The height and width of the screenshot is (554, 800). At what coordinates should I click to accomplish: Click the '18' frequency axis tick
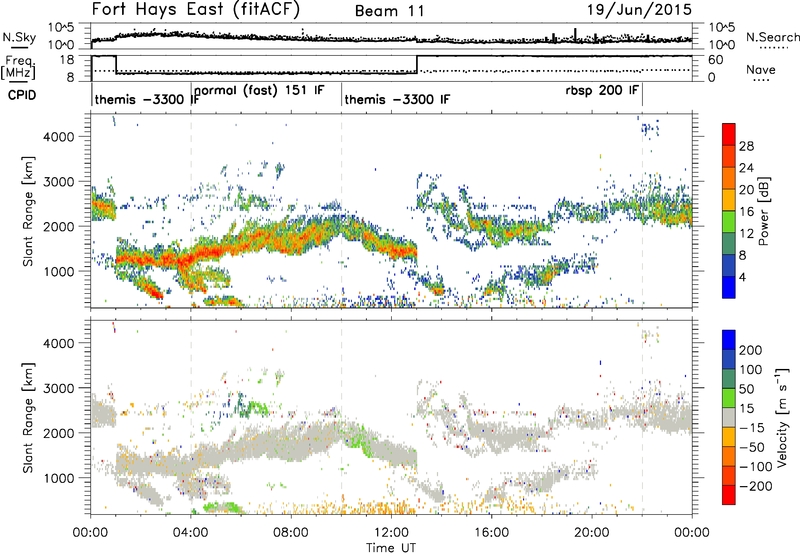(66, 60)
